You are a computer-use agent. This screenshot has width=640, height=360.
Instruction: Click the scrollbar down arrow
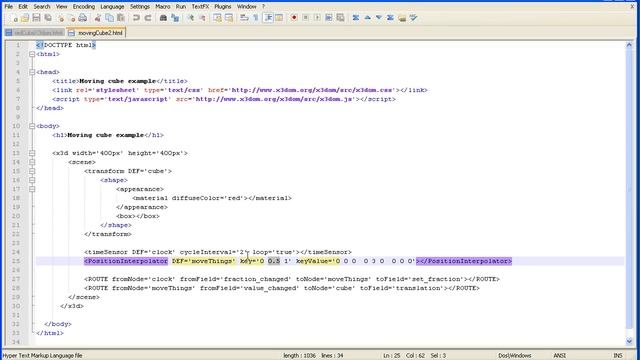(629, 341)
